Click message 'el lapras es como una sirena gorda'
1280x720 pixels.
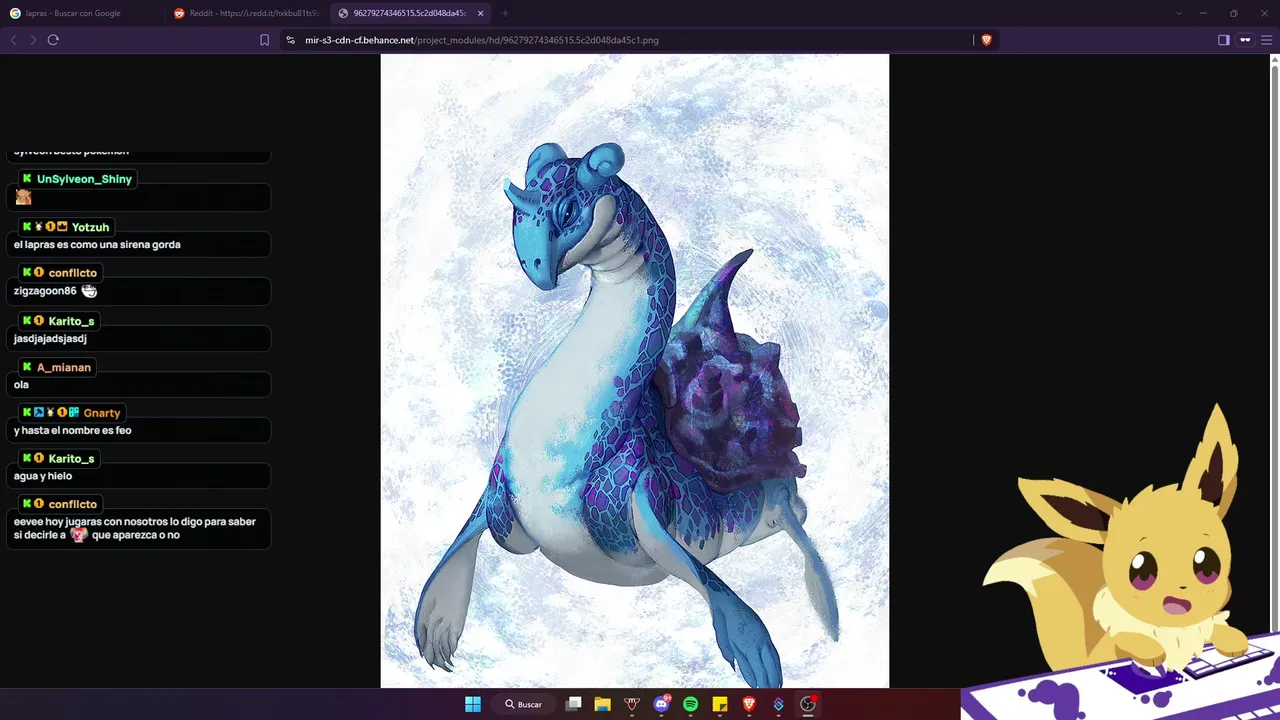click(97, 244)
